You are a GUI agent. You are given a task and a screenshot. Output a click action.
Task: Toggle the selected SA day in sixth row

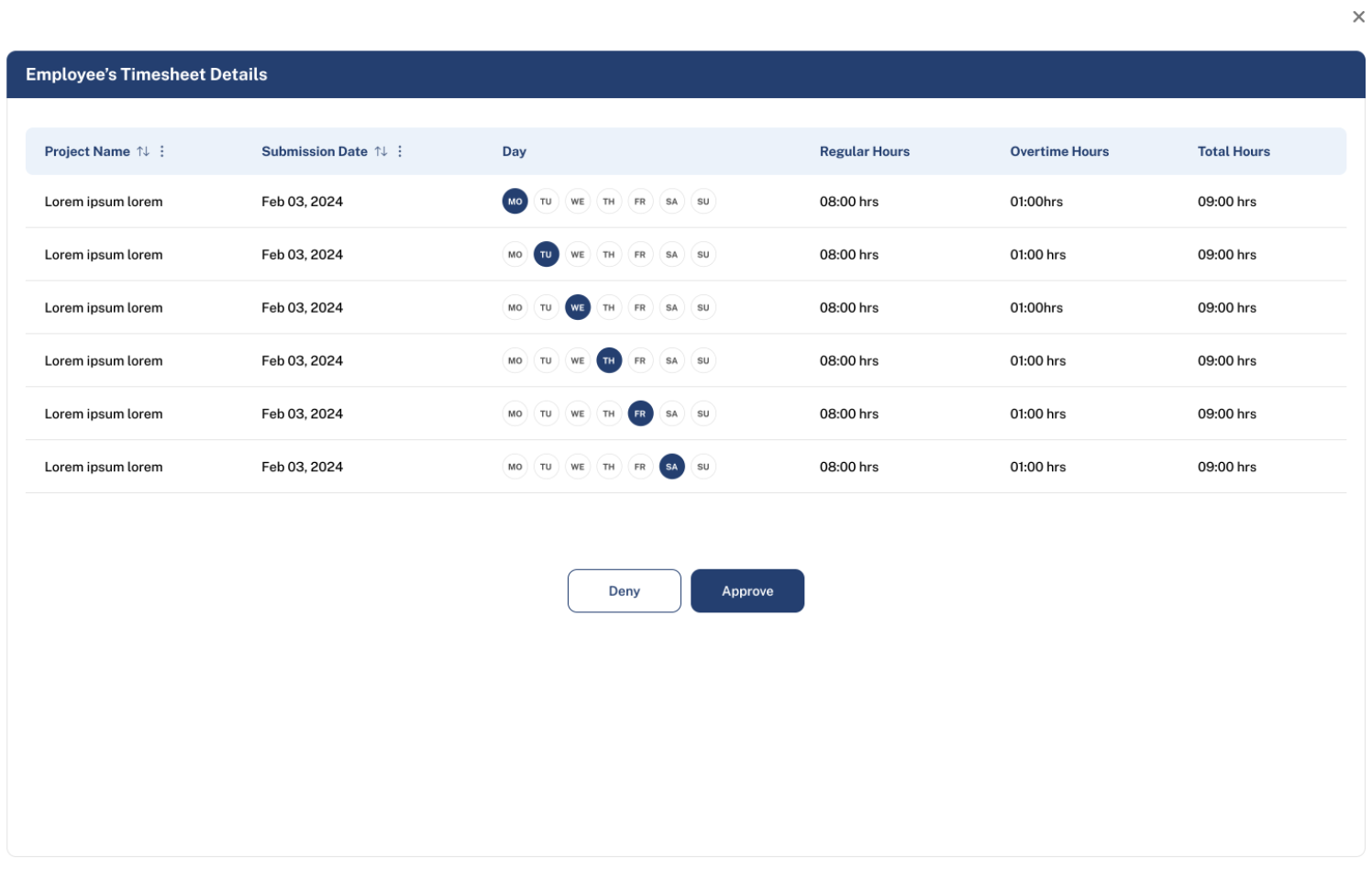click(x=671, y=468)
